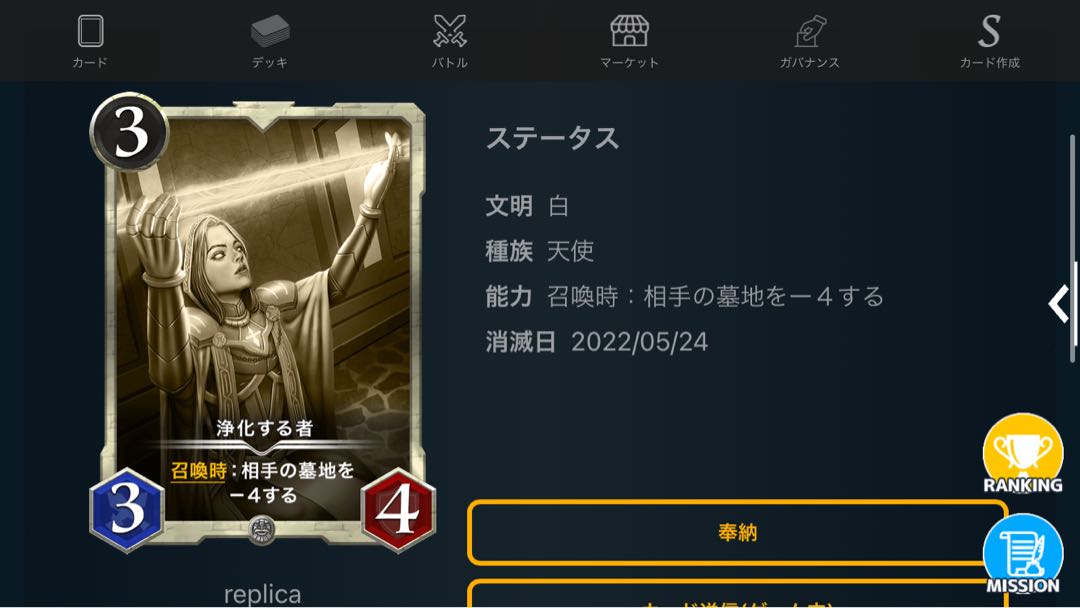Viewport: 1080px width, 608px height.
Task: Go to バトル crossed swords icon
Action: point(450,31)
